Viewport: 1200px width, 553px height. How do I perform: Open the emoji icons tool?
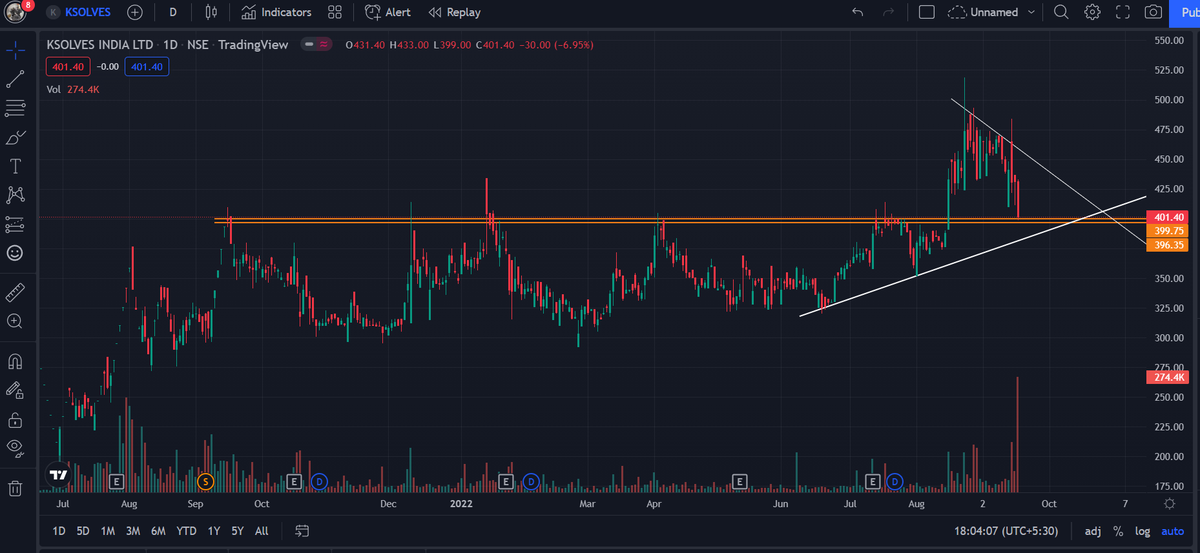pyautogui.click(x=15, y=253)
